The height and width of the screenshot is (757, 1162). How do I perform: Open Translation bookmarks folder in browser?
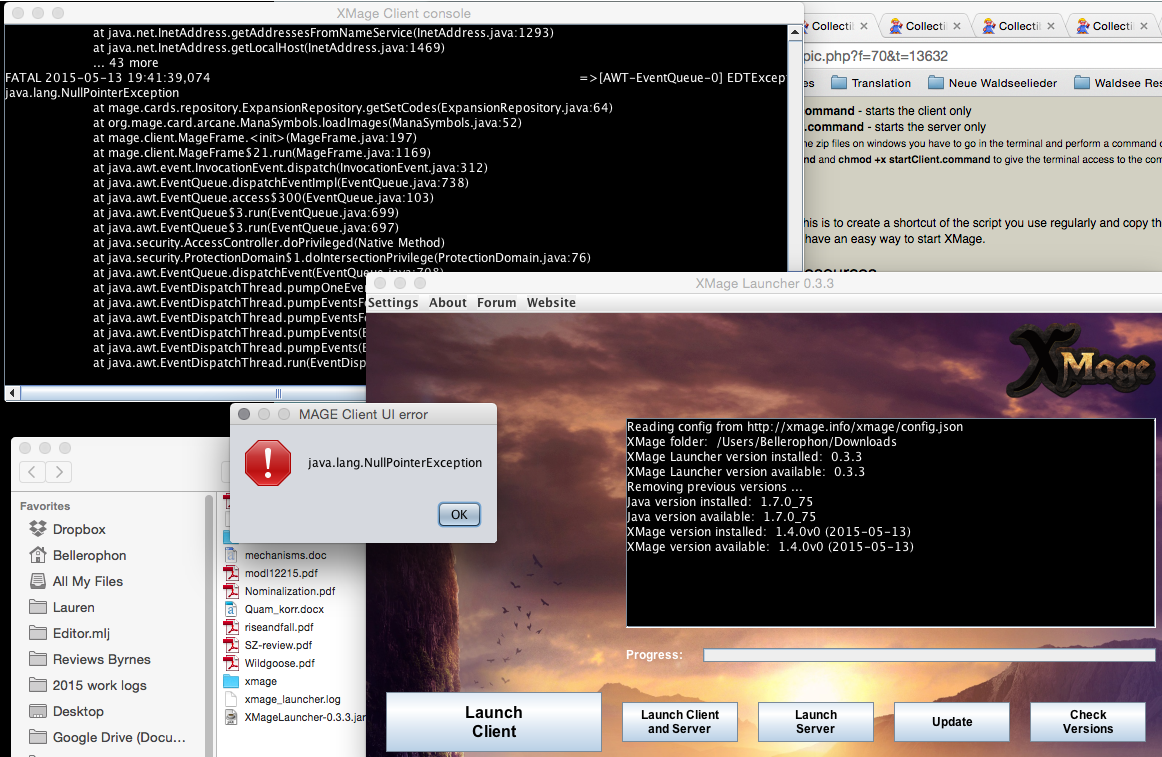pos(871,83)
